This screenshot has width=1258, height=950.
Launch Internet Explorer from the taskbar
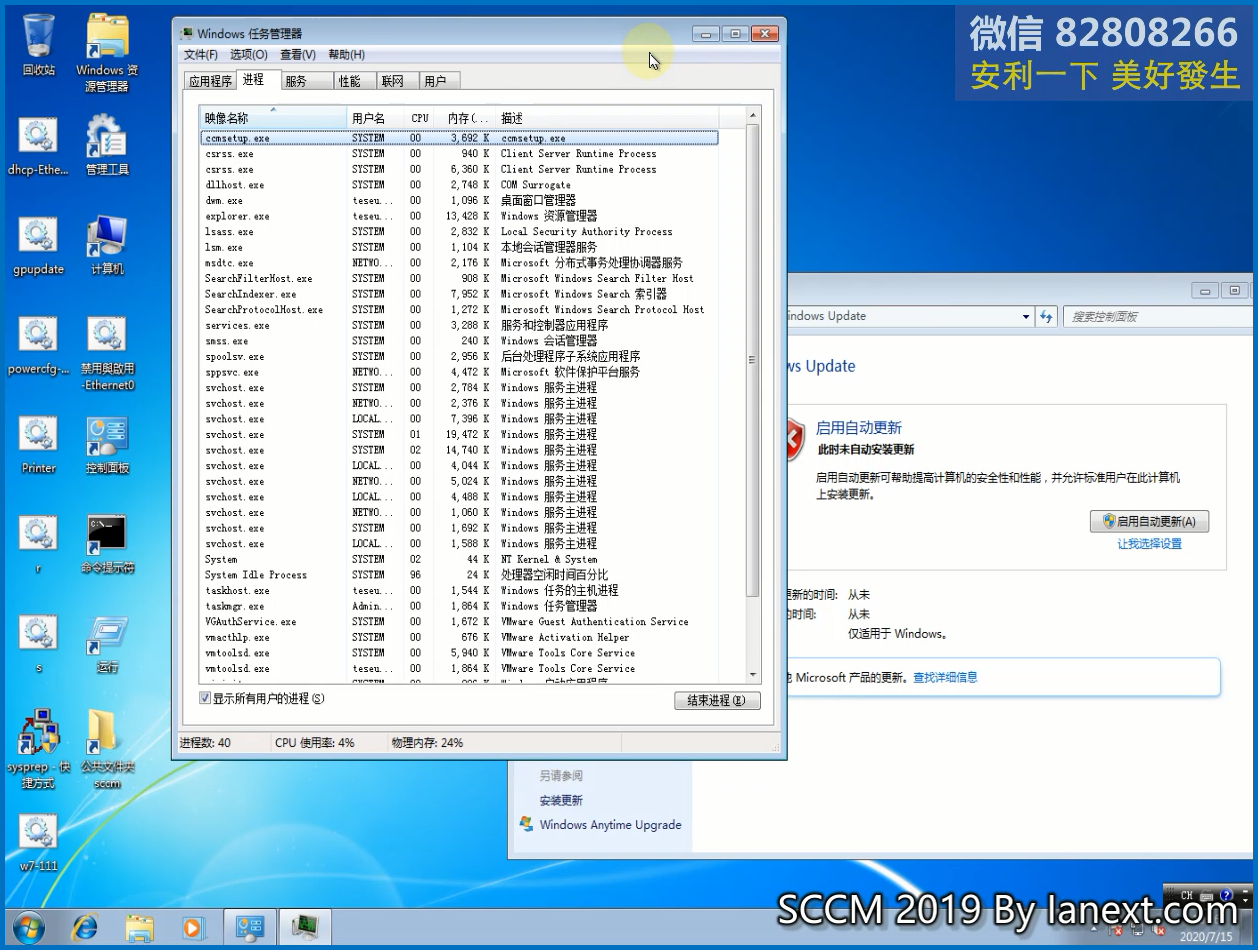pyautogui.click(x=85, y=928)
